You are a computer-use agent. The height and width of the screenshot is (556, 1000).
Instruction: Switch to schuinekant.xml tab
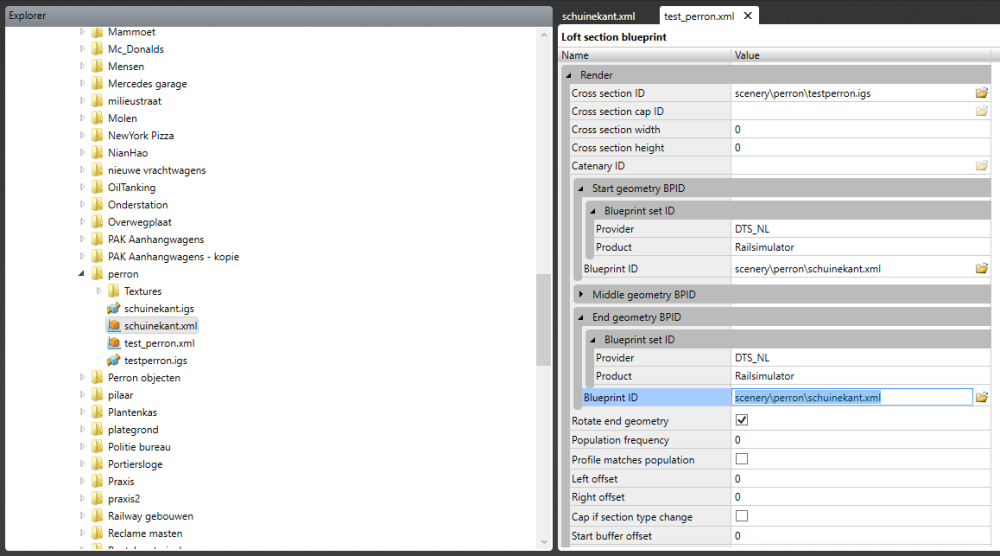coord(598,16)
